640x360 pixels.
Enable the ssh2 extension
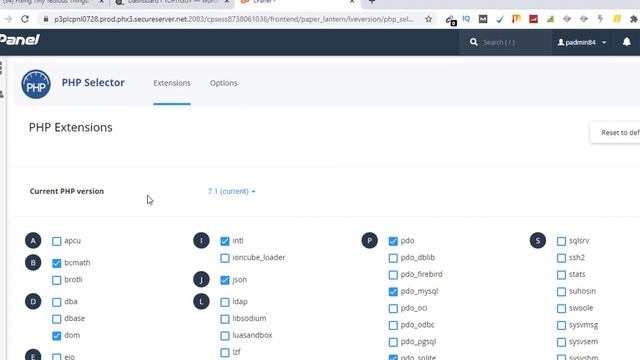tap(561, 258)
